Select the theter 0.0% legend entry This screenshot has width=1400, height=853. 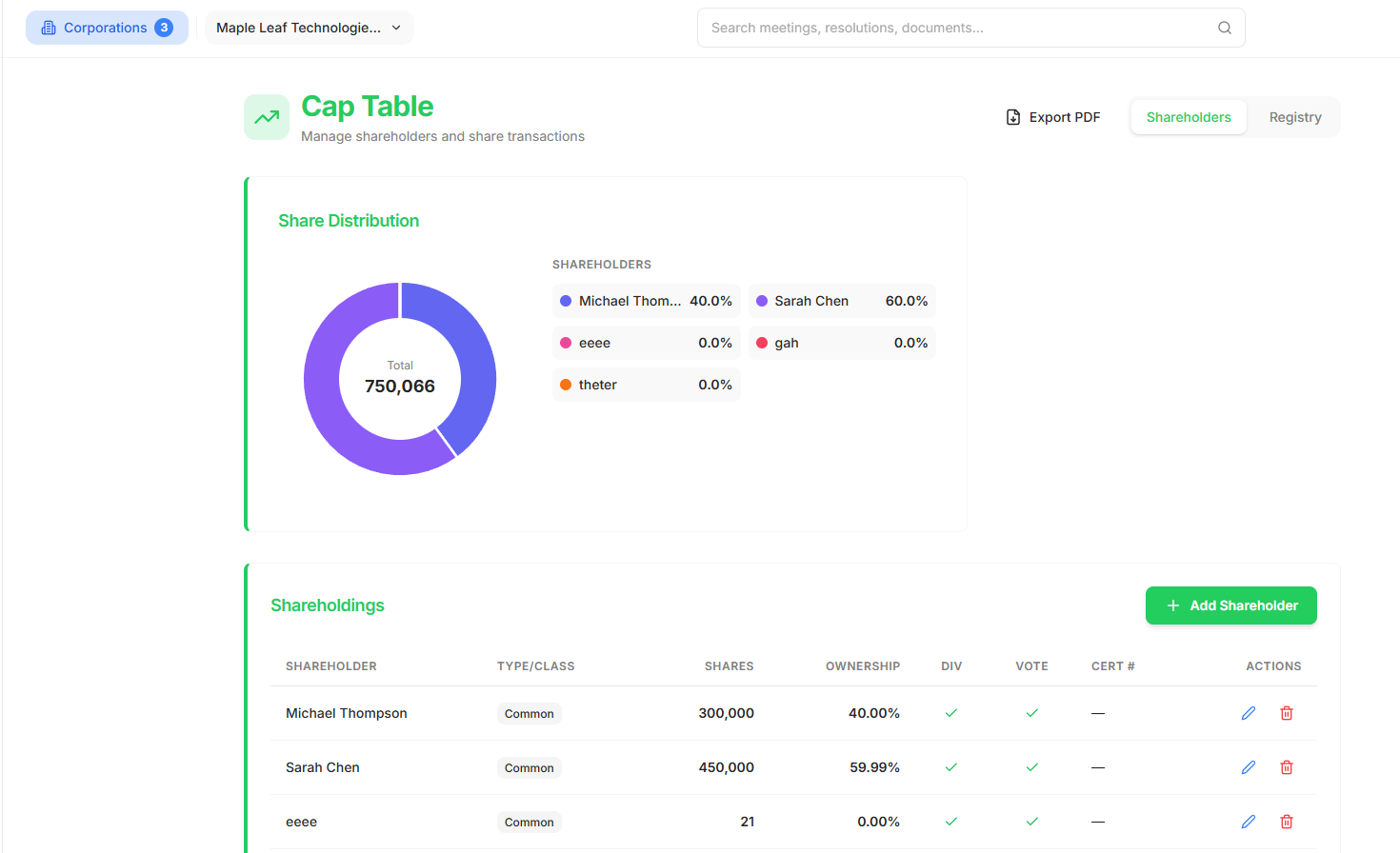pos(647,385)
